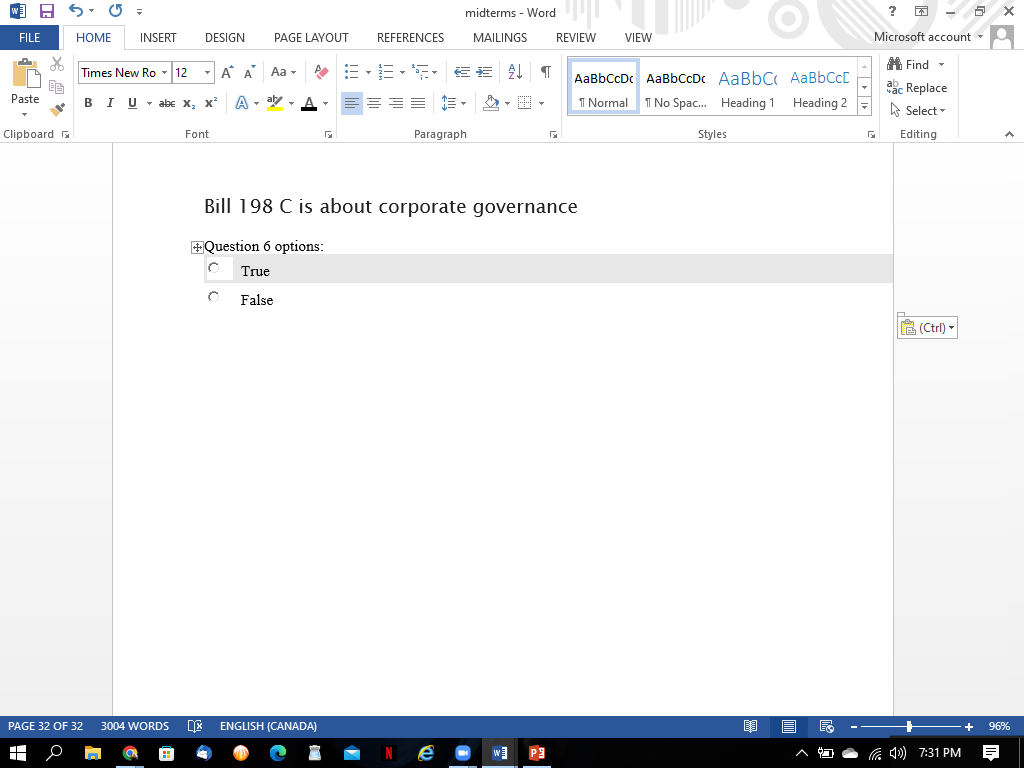Viewport: 1024px width, 768px height.
Task: Apply underline to selected text
Action: click(130, 102)
